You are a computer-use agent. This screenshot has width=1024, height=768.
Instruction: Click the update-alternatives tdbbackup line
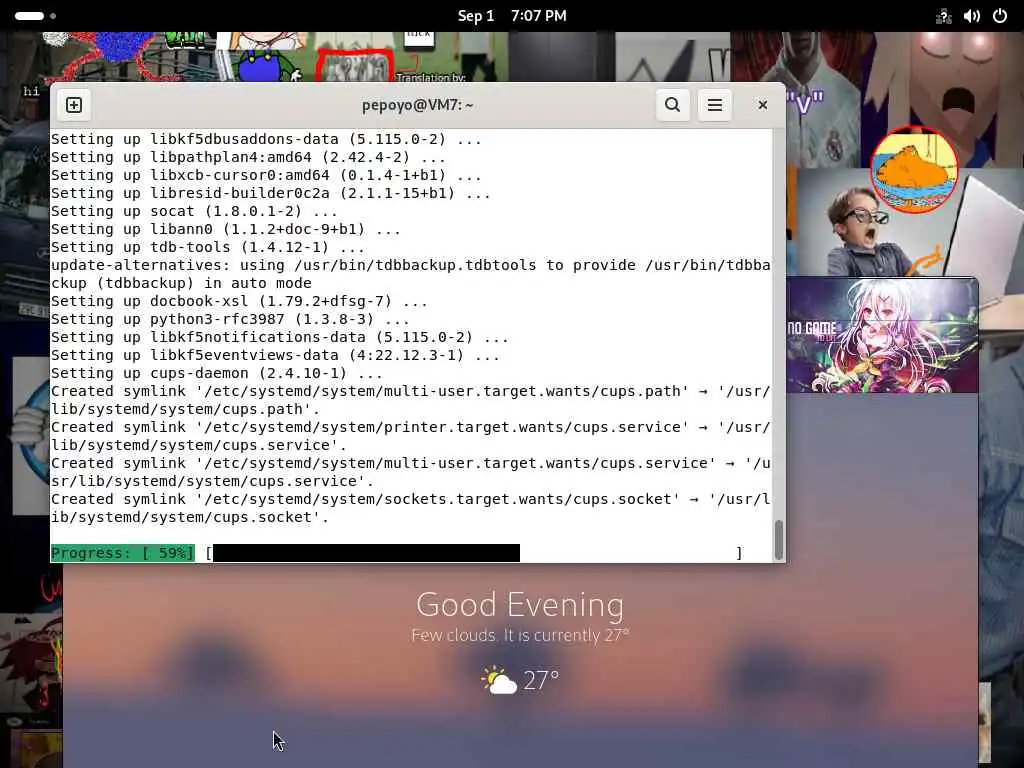(x=411, y=274)
